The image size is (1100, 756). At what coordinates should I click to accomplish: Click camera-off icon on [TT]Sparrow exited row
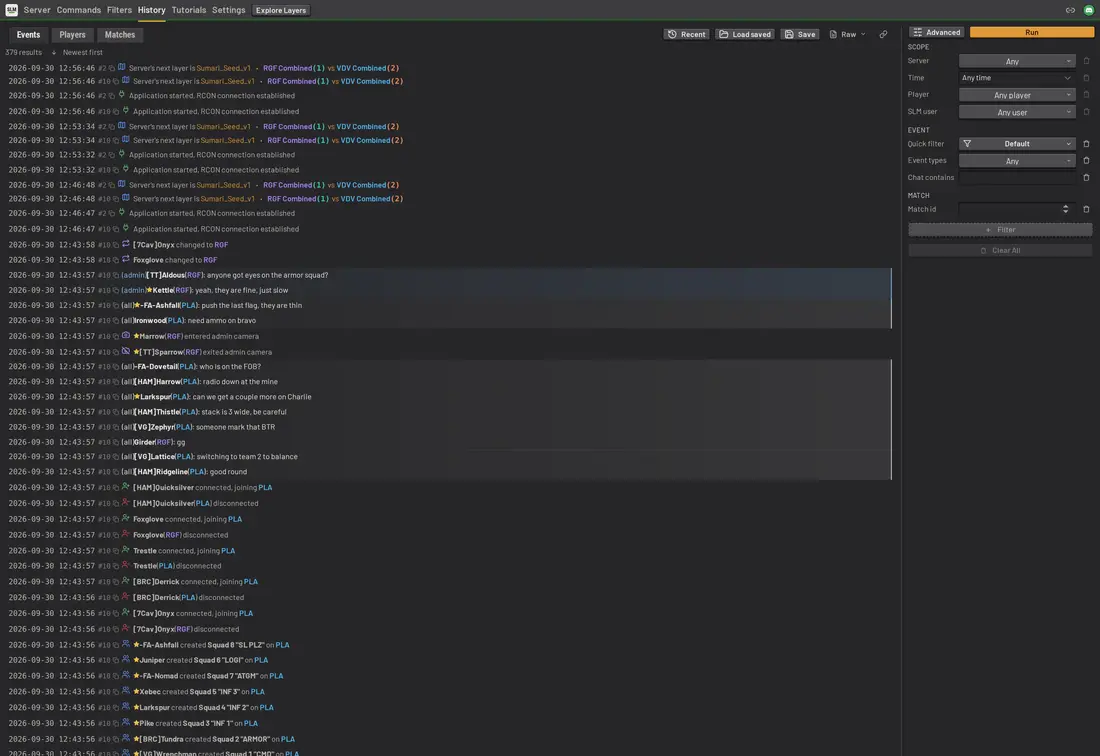pyautogui.click(x=126, y=351)
